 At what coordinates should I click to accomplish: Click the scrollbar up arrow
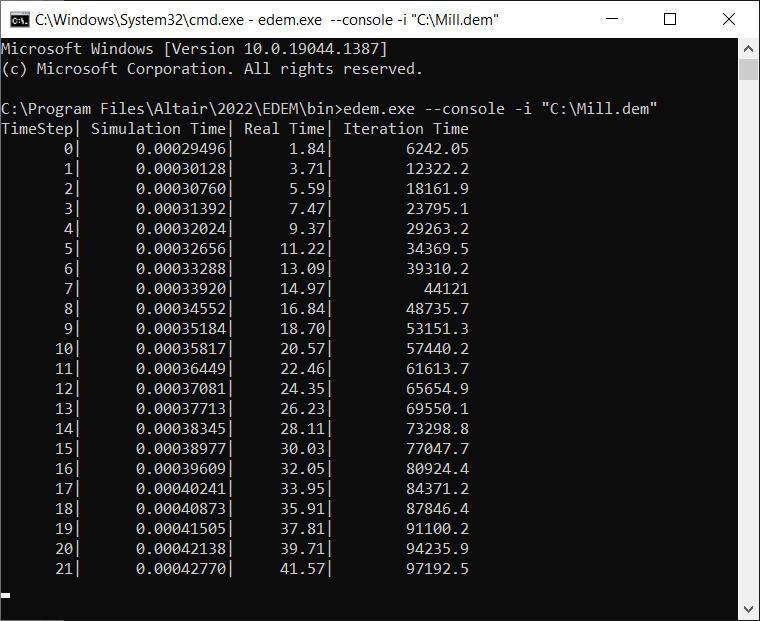[x=748, y=48]
